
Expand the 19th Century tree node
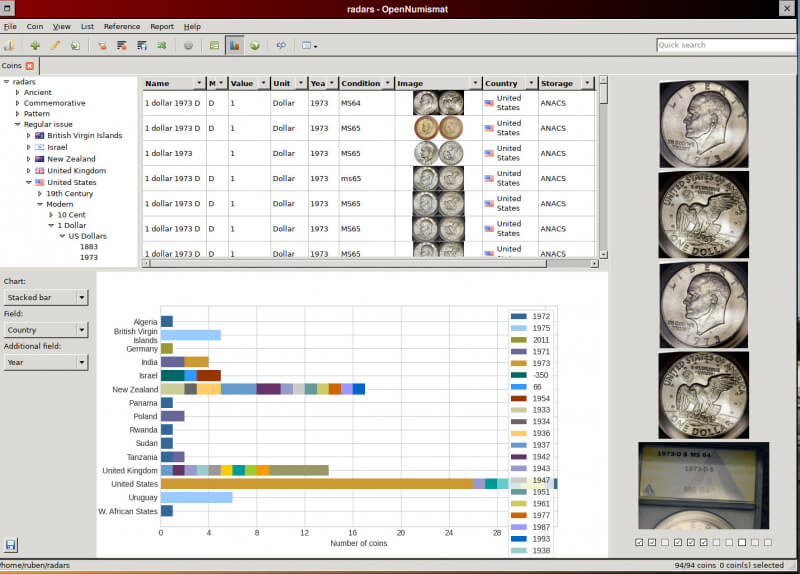click(x=40, y=194)
